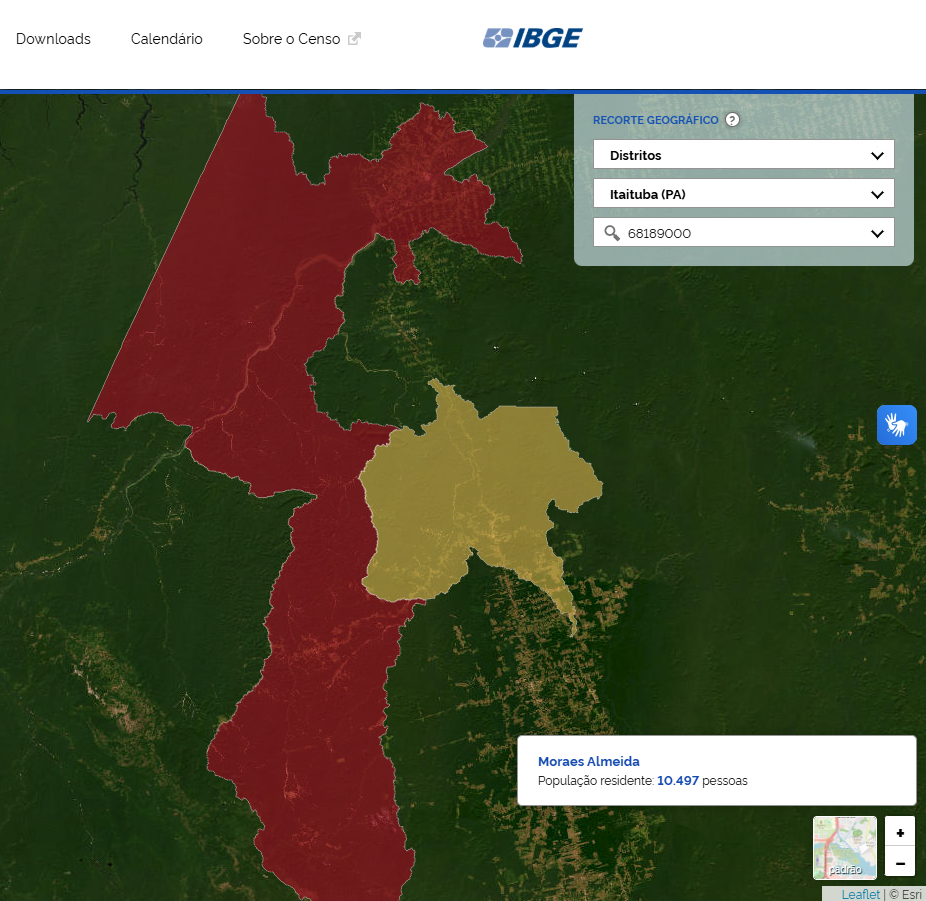
Task: Open the help icon beside Recorte Geográfico
Action: (732, 120)
